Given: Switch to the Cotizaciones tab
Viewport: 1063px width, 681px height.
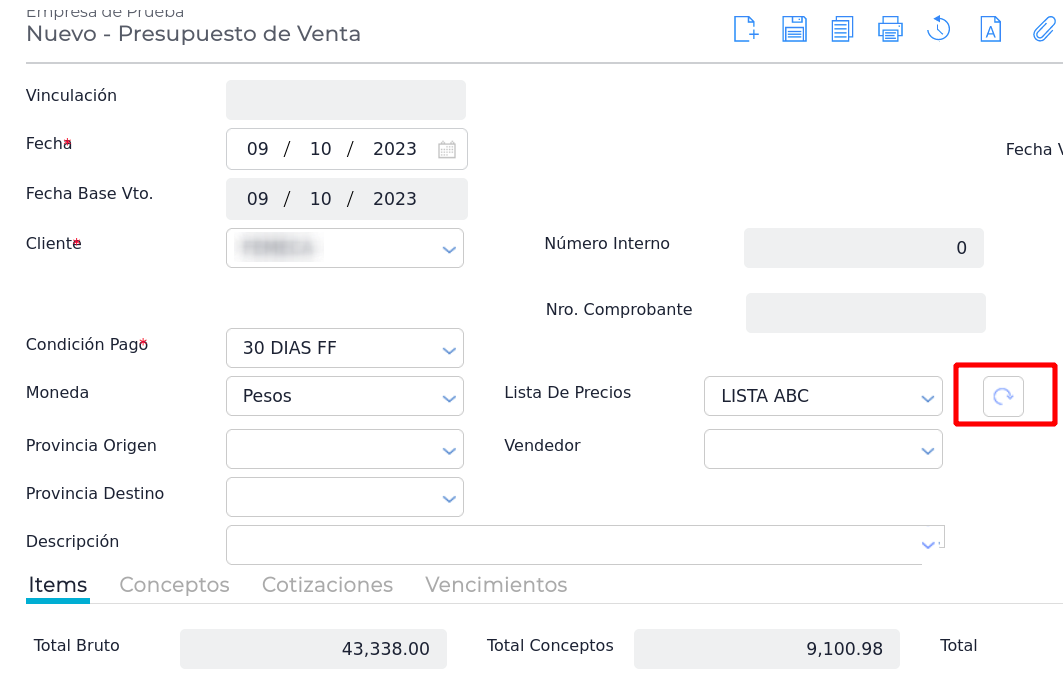Looking at the screenshot, I should (327, 585).
